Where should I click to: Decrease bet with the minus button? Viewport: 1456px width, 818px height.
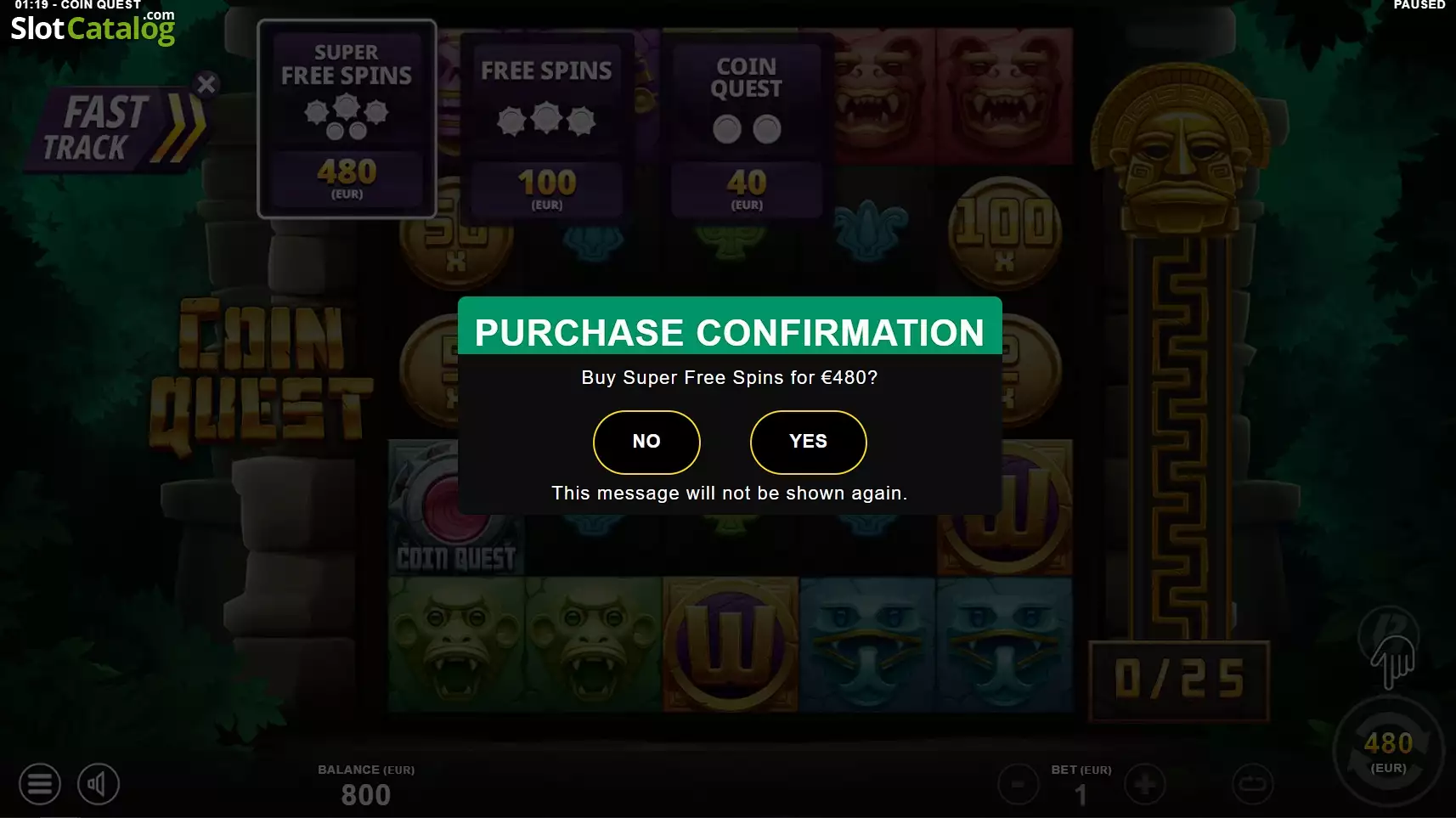1018,784
